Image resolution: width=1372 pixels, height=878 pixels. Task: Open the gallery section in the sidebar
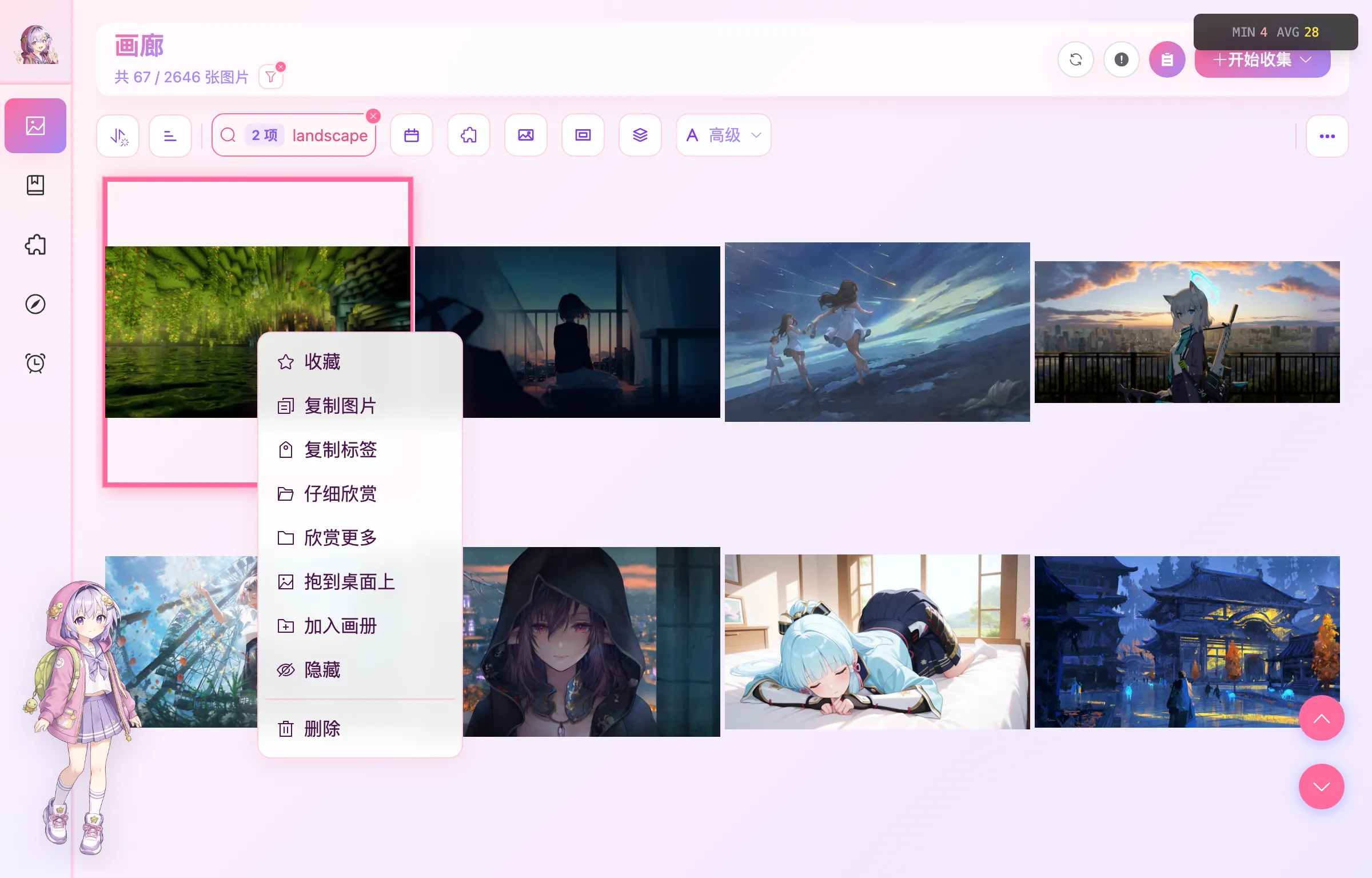[x=35, y=126]
